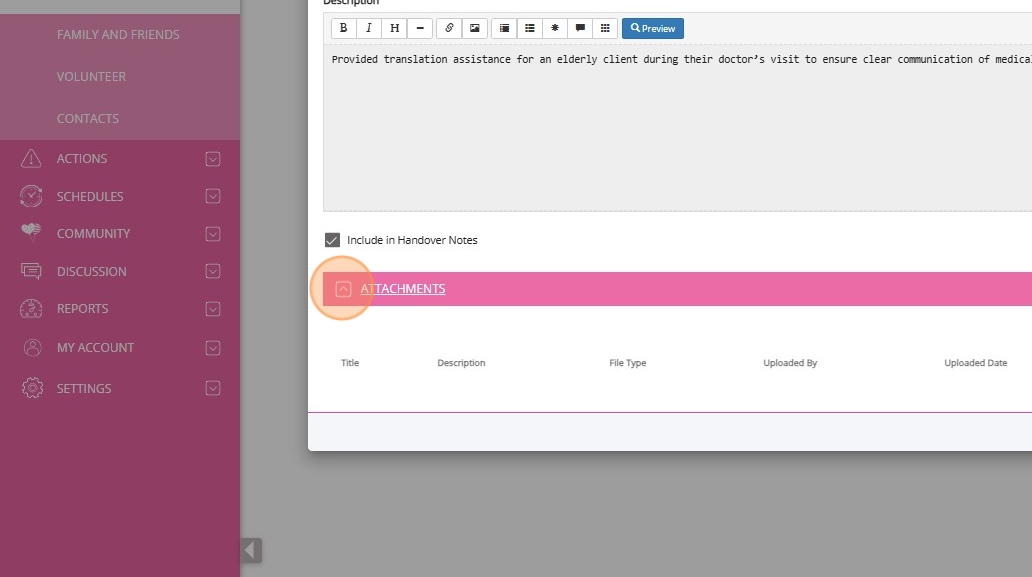Screen dimensions: 1032x577
Task: Toggle bold formatting in the editor toolbar
Action: (344, 28)
